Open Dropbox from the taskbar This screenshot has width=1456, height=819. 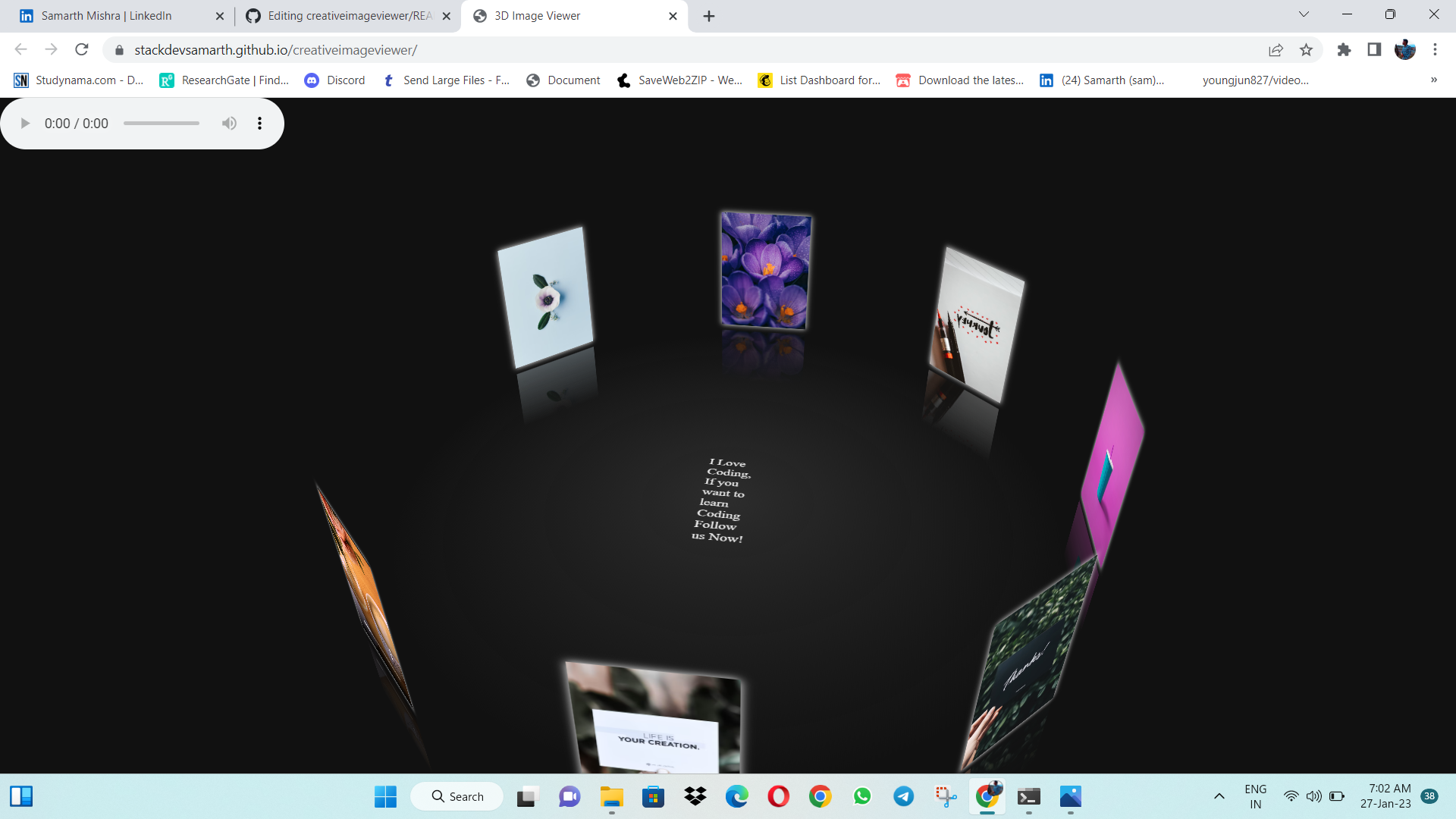(x=695, y=796)
